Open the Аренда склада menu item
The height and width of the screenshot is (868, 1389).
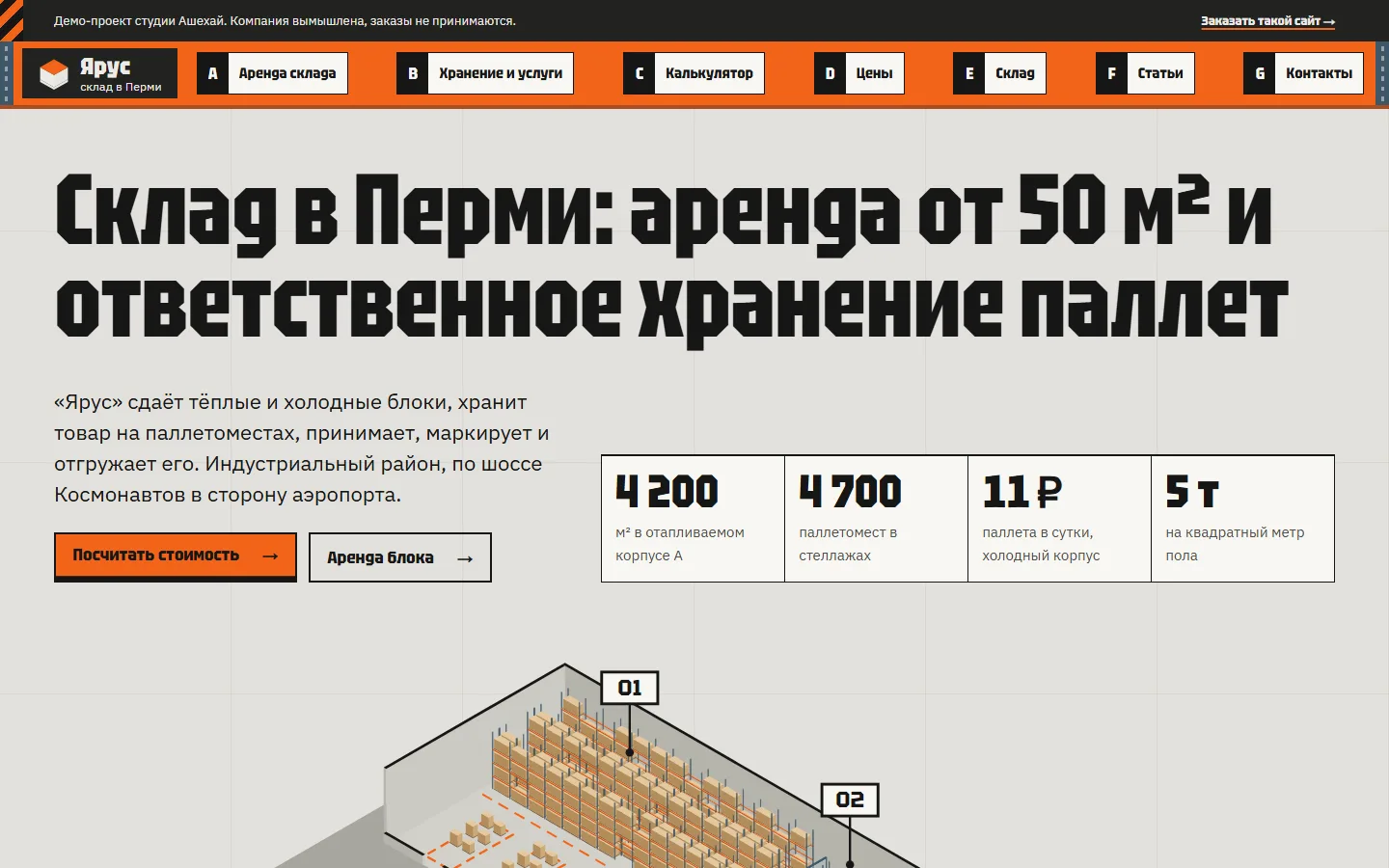(x=272, y=73)
